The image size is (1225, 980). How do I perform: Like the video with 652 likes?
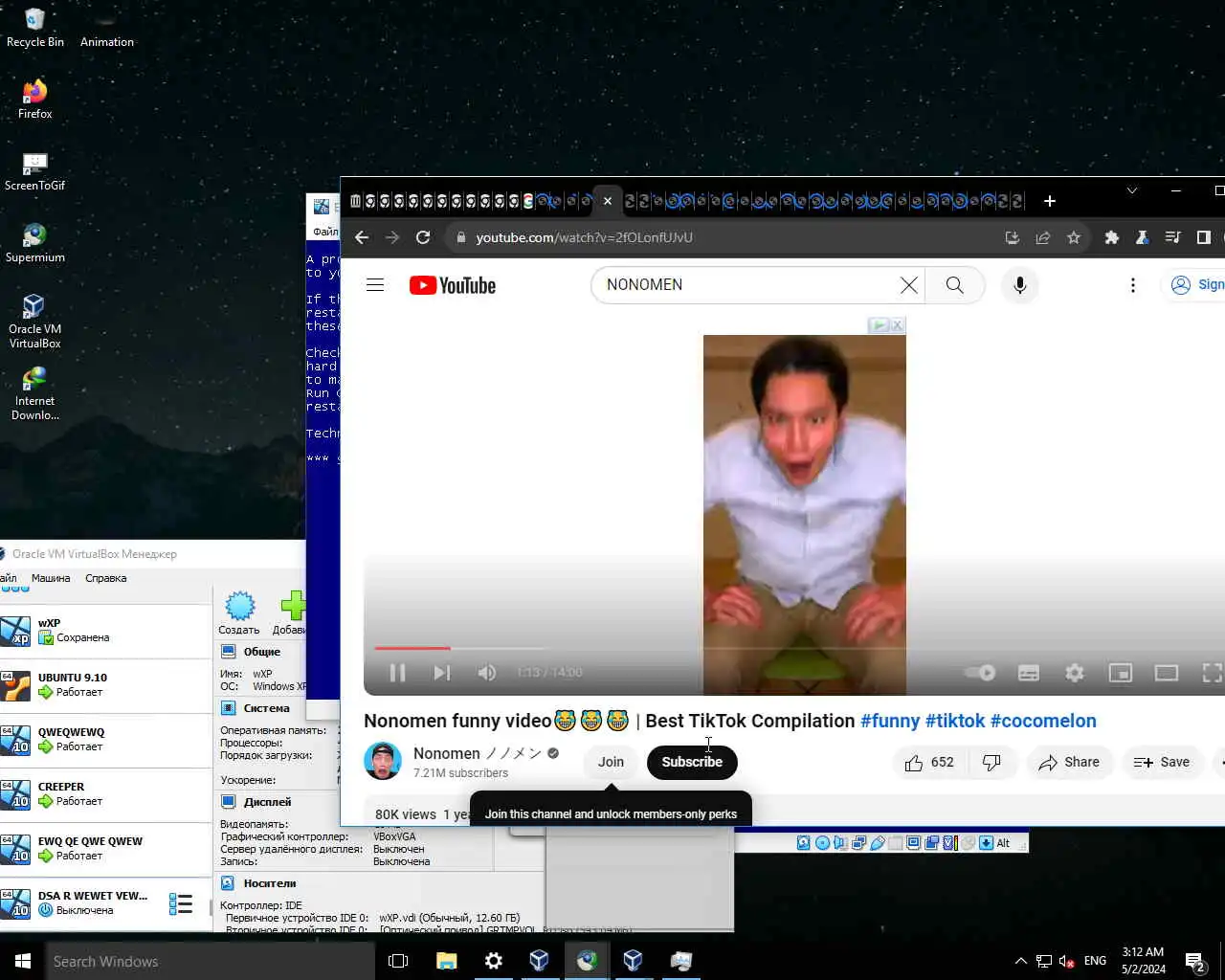[930, 763]
